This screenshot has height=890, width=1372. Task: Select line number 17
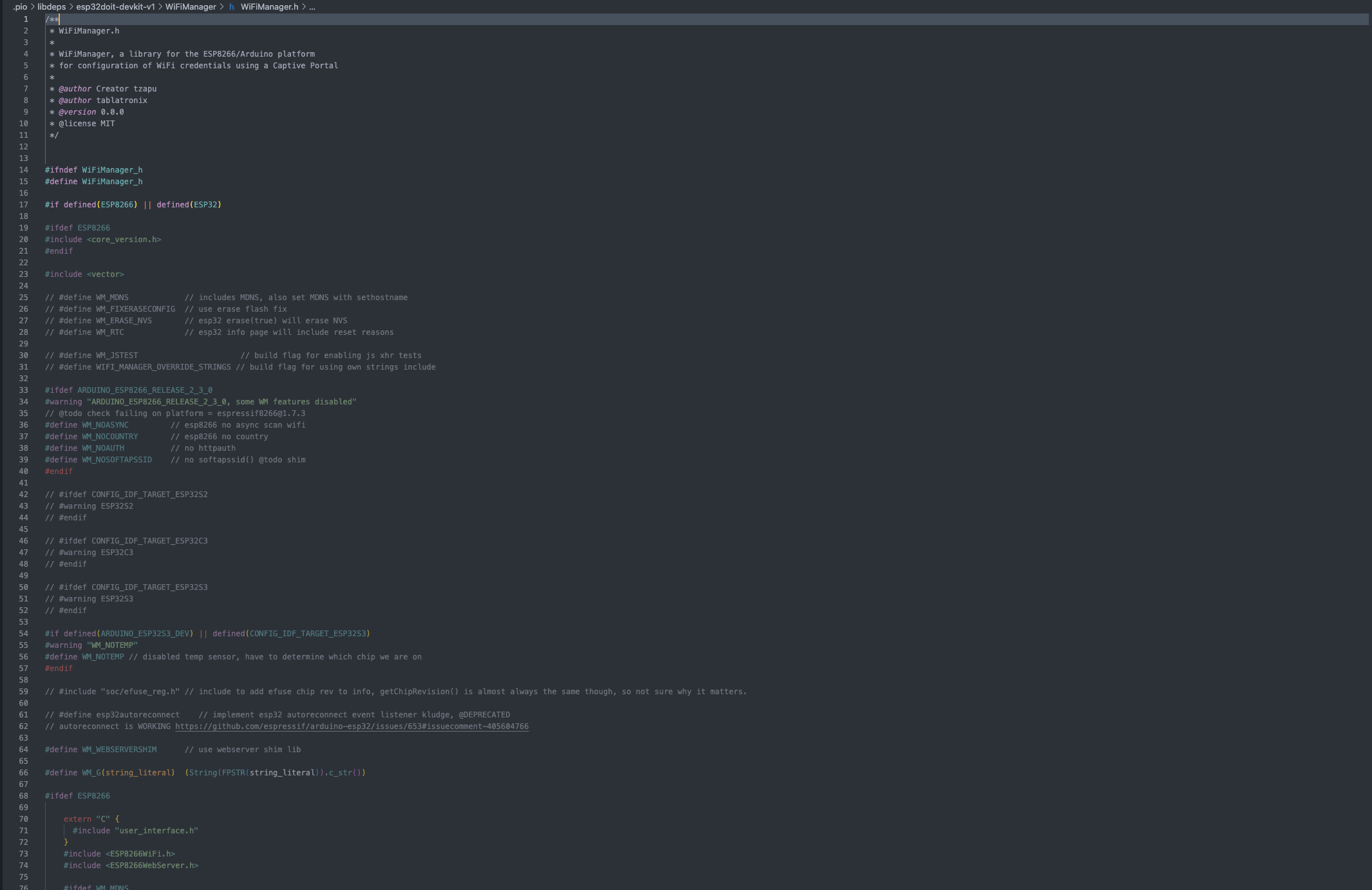pos(24,204)
